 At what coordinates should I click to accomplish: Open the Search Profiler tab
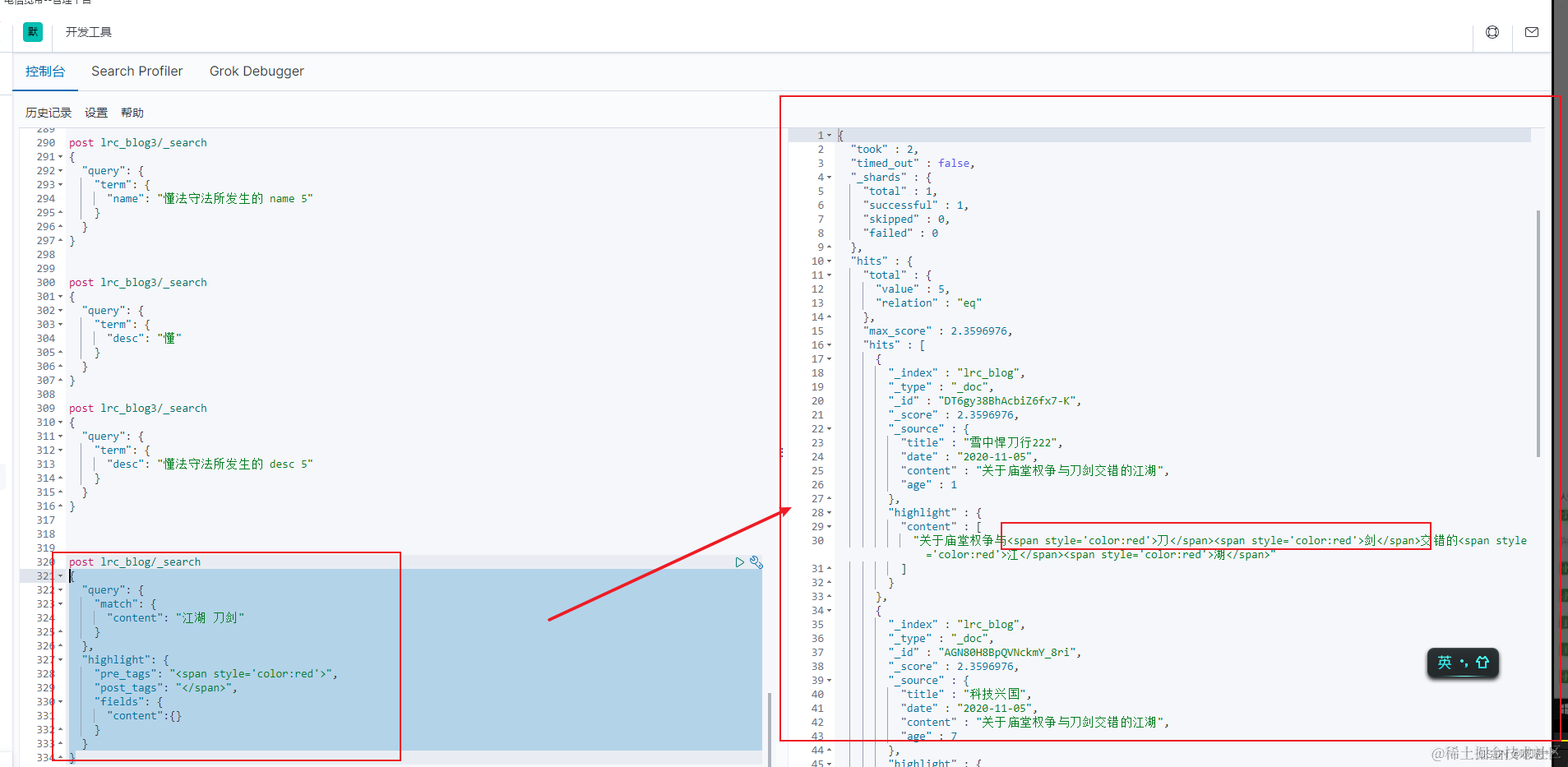tap(136, 72)
